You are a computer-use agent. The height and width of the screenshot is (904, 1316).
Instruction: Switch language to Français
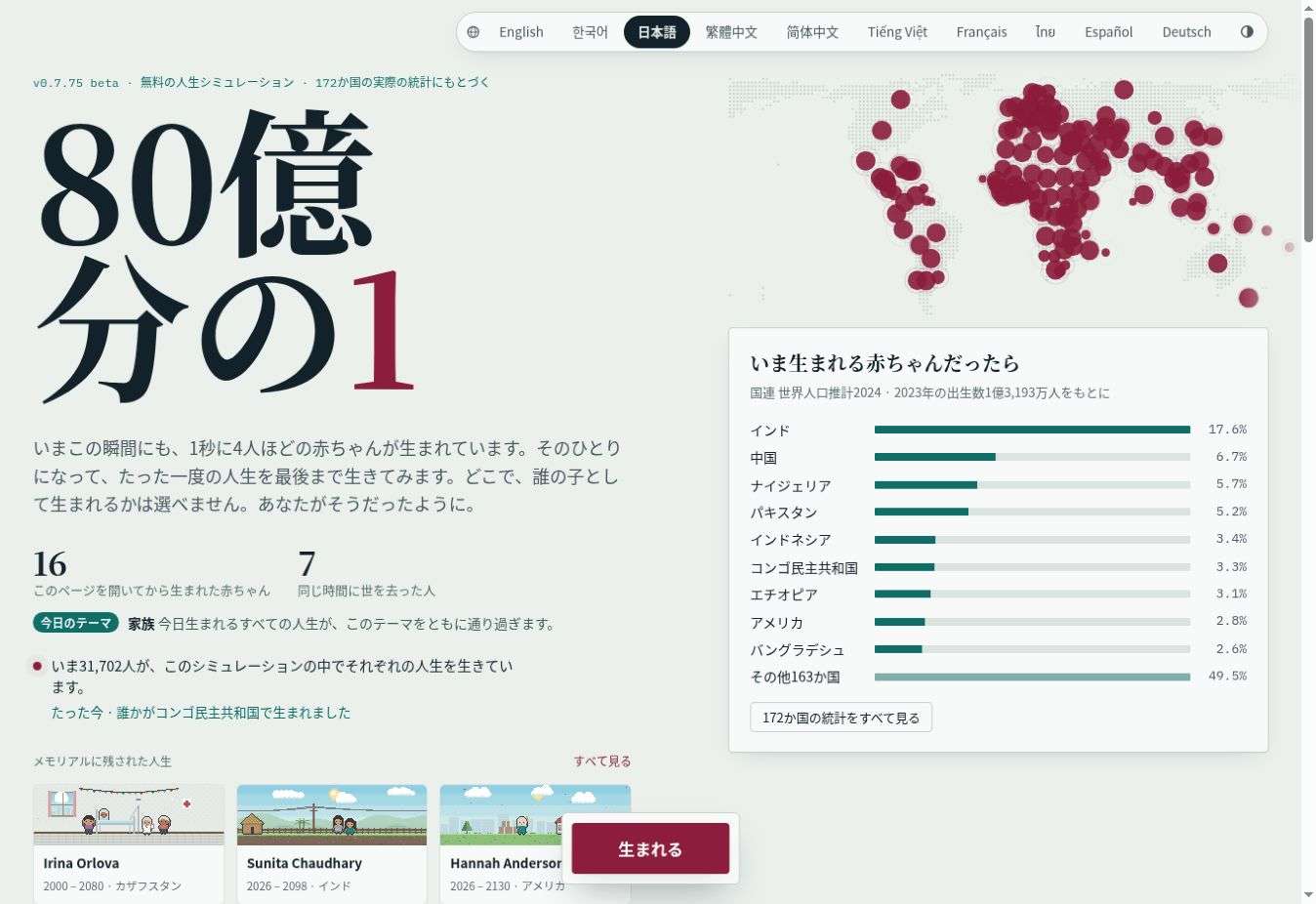pyautogui.click(x=981, y=32)
